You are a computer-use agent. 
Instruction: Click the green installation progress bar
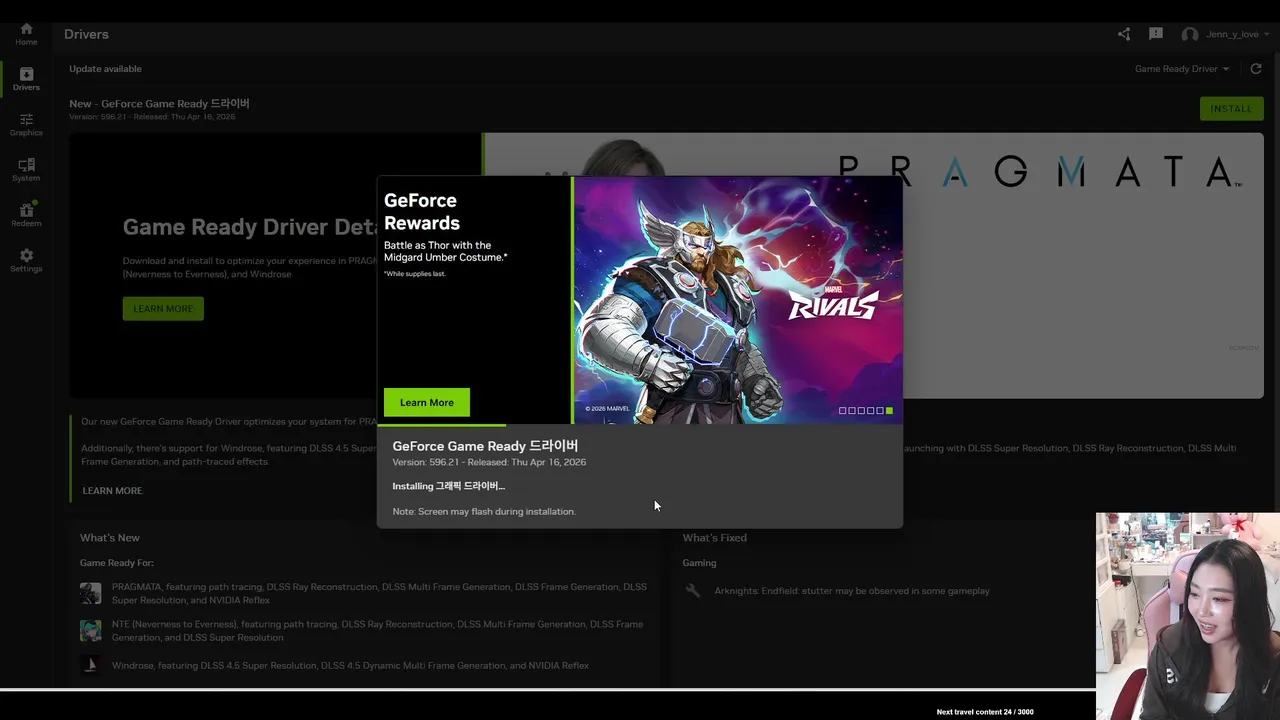coord(441,425)
